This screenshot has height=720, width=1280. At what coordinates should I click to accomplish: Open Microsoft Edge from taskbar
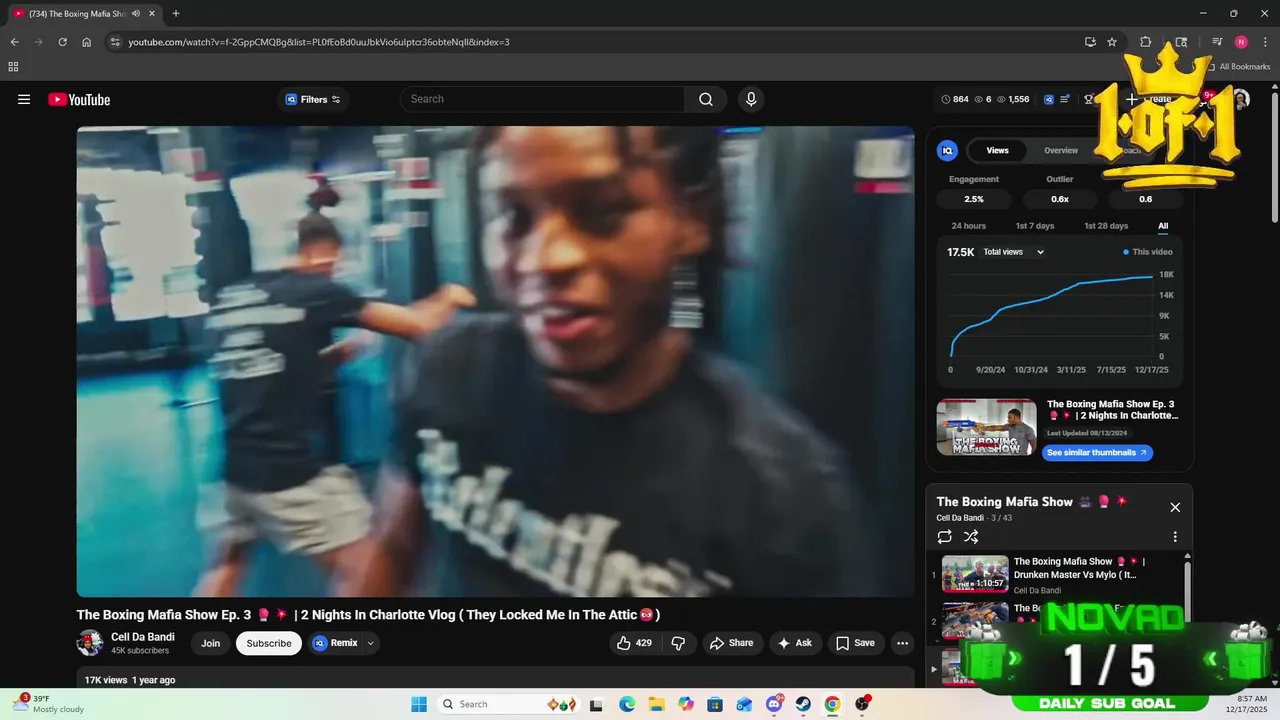coord(626,704)
